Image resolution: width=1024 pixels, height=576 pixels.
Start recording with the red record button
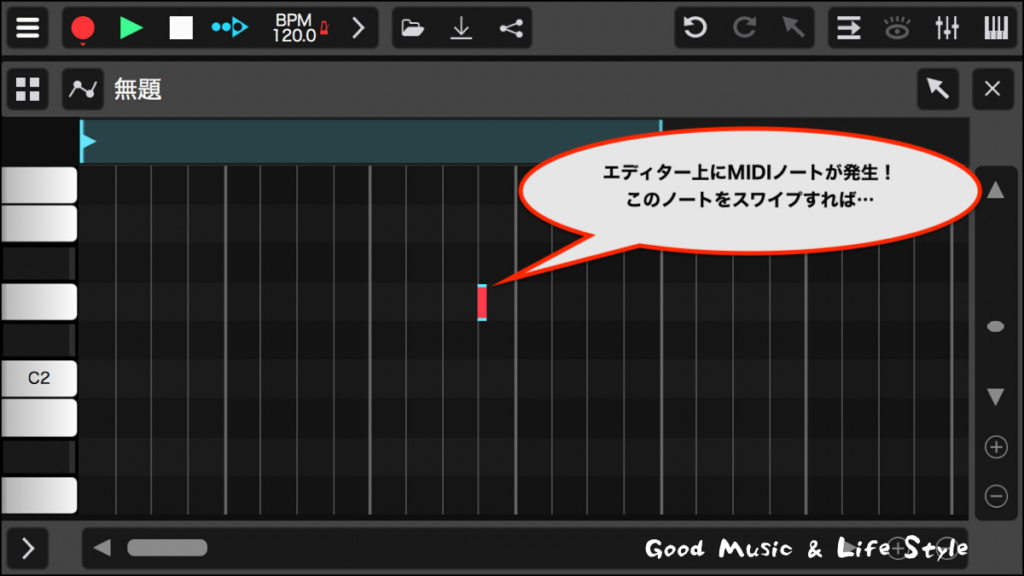click(83, 28)
